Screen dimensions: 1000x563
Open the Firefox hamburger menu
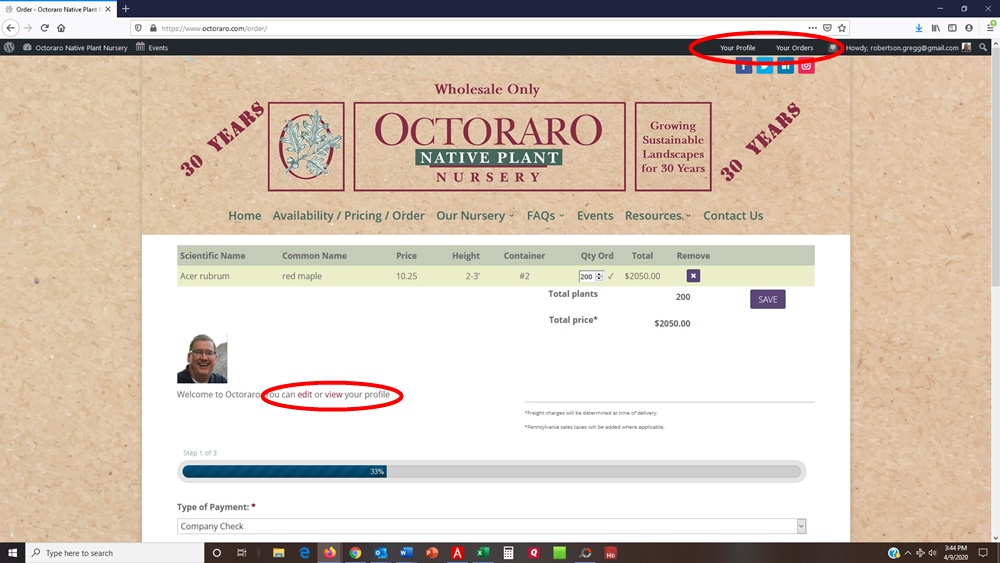pyautogui.click(x=990, y=27)
